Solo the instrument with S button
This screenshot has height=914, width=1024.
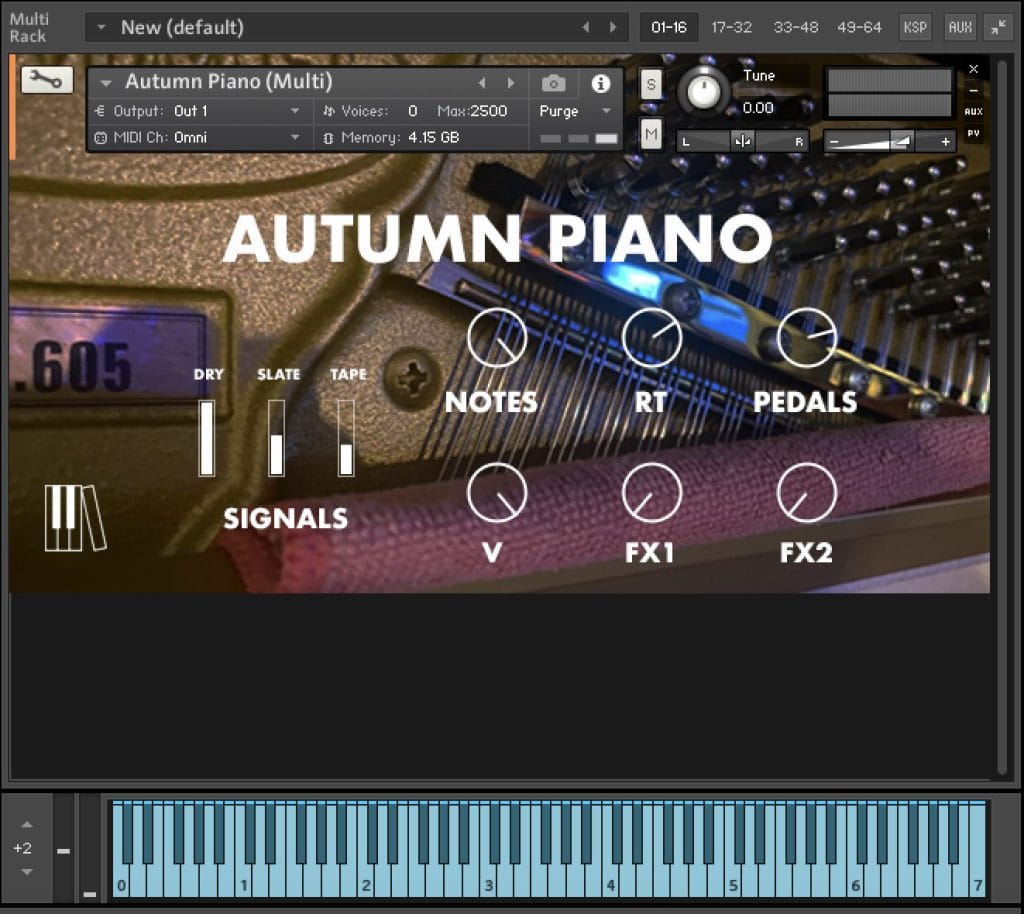pyautogui.click(x=651, y=84)
